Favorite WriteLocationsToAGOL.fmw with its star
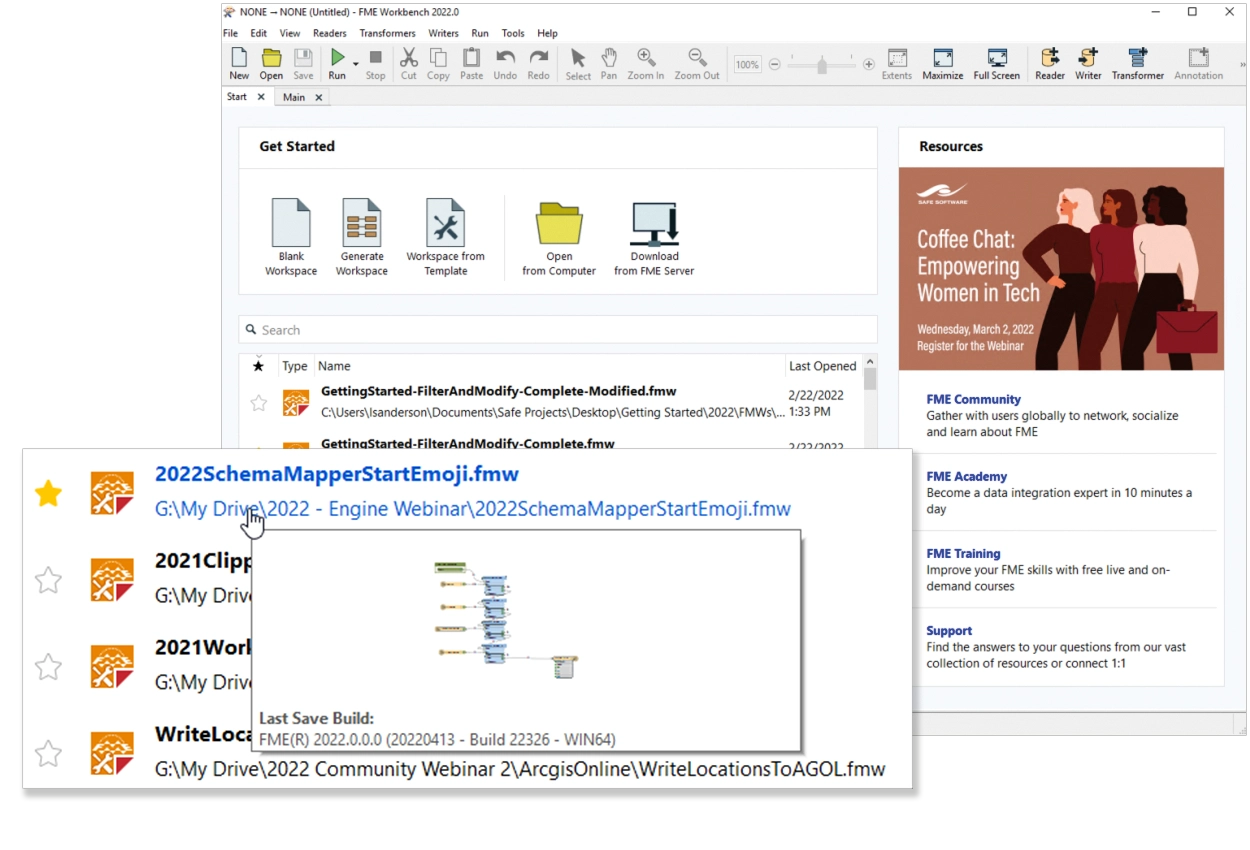Image resolution: width=1250 pixels, height=850 pixels. (48, 753)
